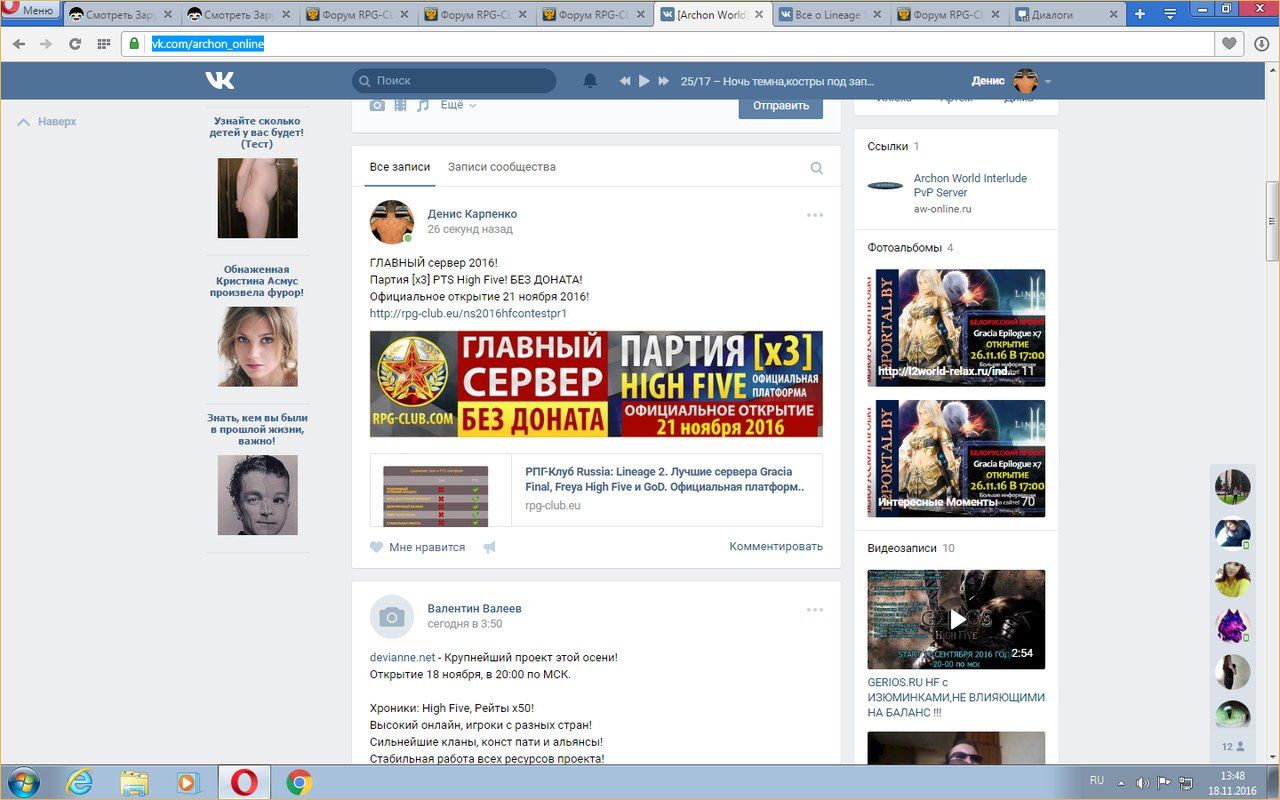1280x800 pixels.
Task: Open GERIOS.RU HF video title link
Action: pos(956,697)
